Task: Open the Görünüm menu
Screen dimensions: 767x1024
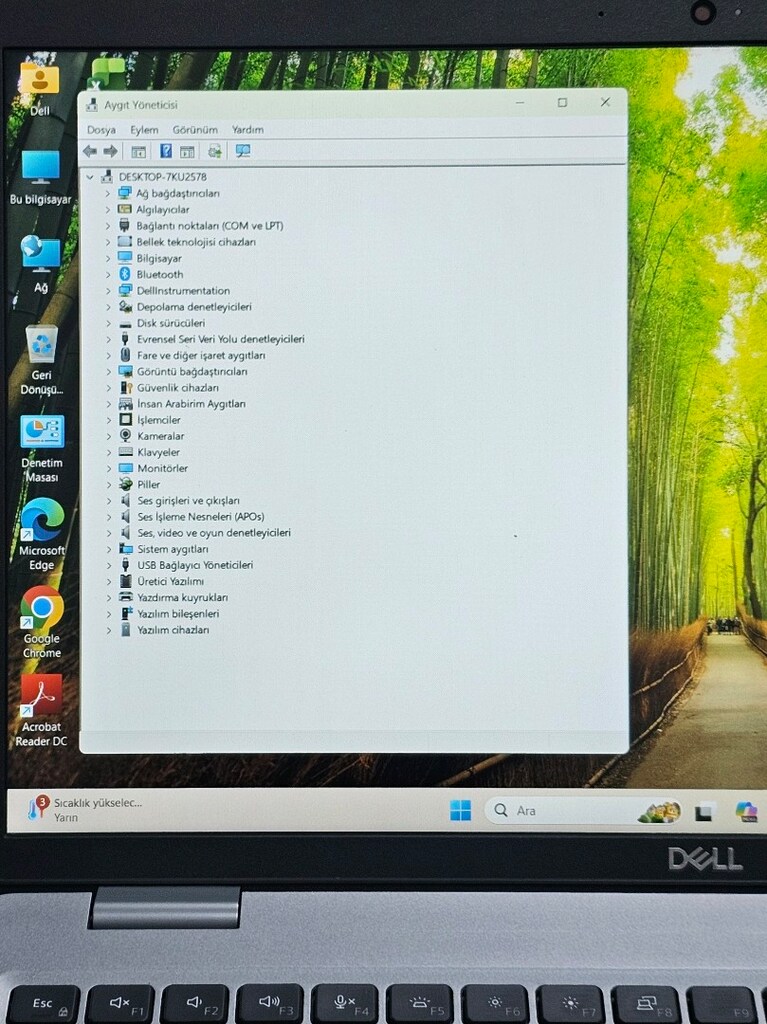Action: click(195, 130)
